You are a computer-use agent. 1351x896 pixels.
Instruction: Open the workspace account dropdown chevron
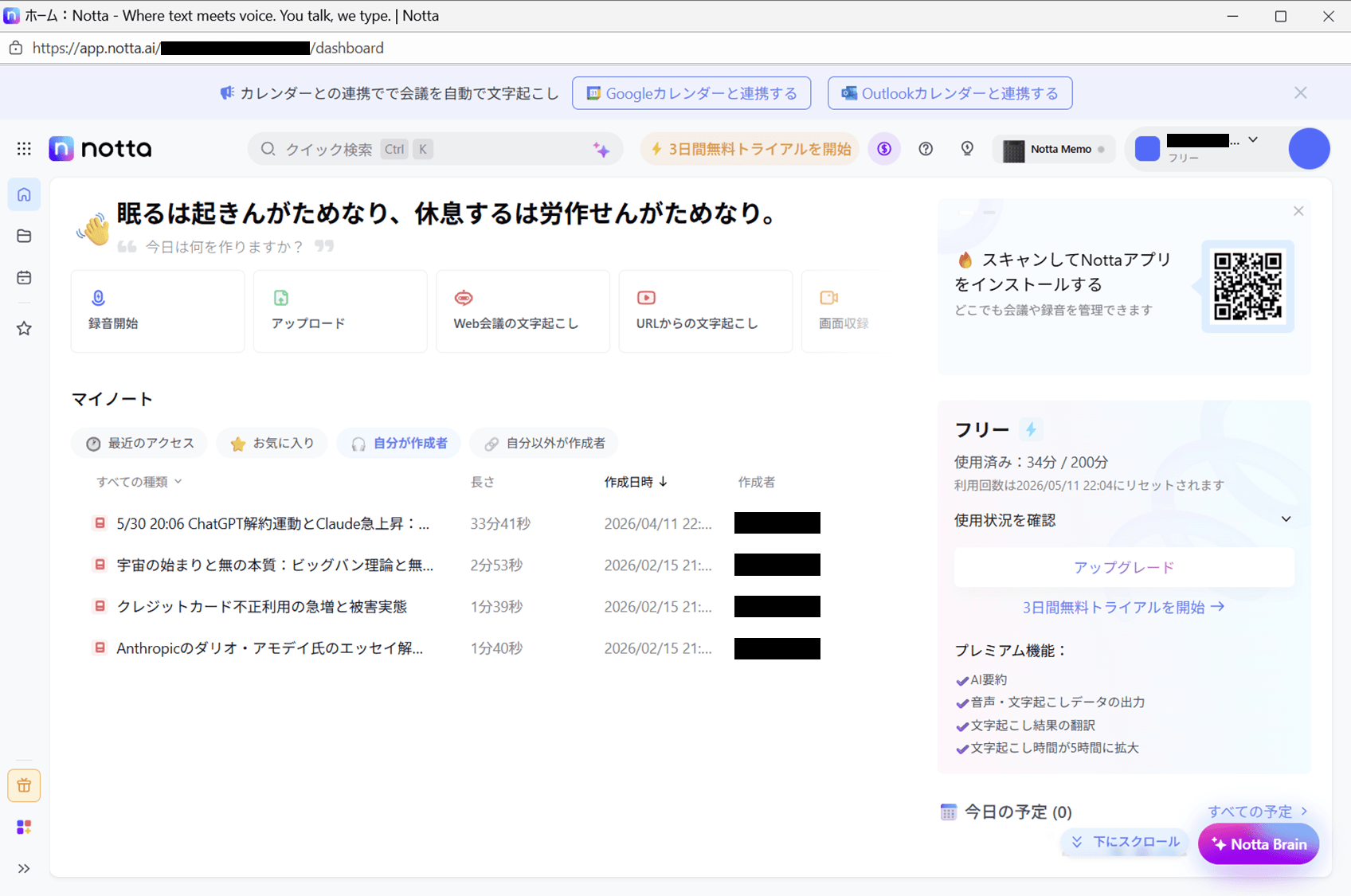pyautogui.click(x=1253, y=140)
